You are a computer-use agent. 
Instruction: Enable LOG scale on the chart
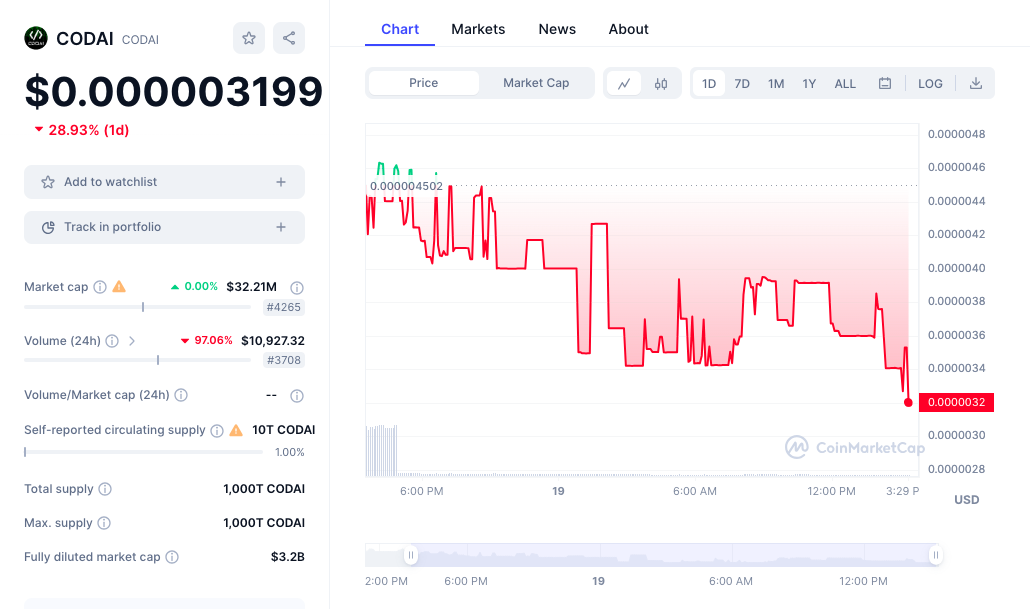pyautogui.click(x=929, y=83)
